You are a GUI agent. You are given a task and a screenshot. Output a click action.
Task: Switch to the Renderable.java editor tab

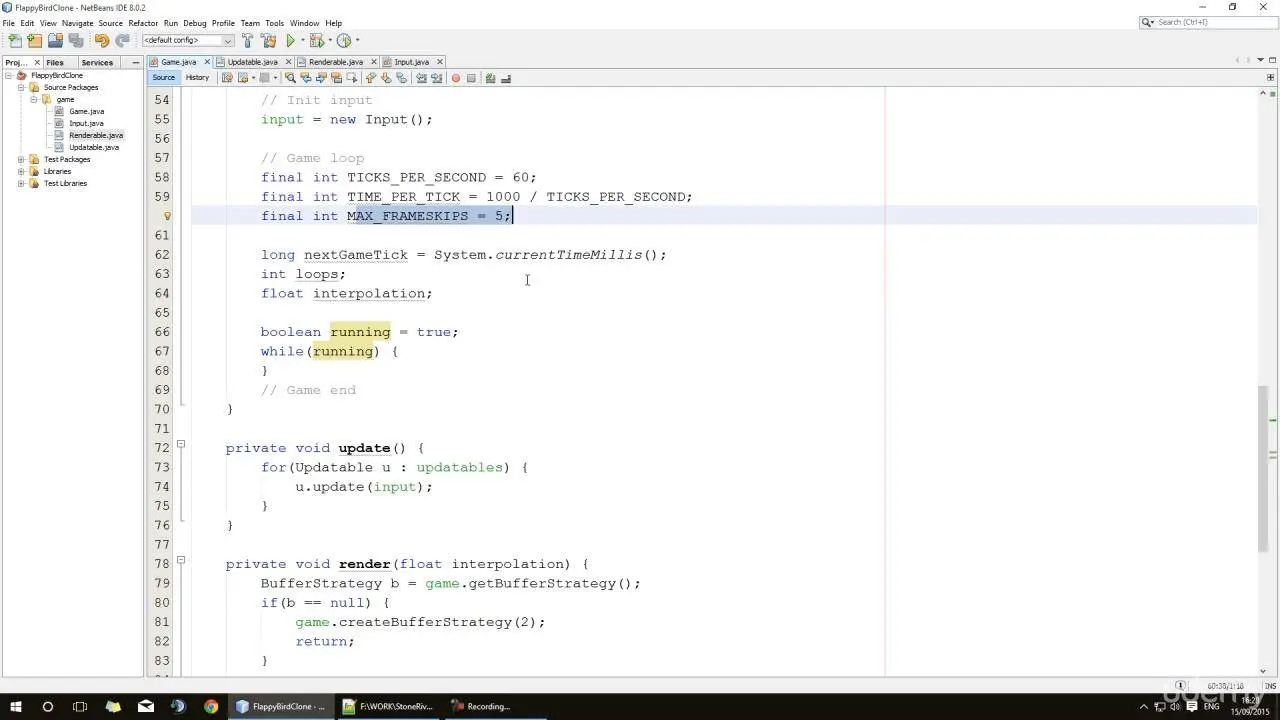click(x=335, y=62)
